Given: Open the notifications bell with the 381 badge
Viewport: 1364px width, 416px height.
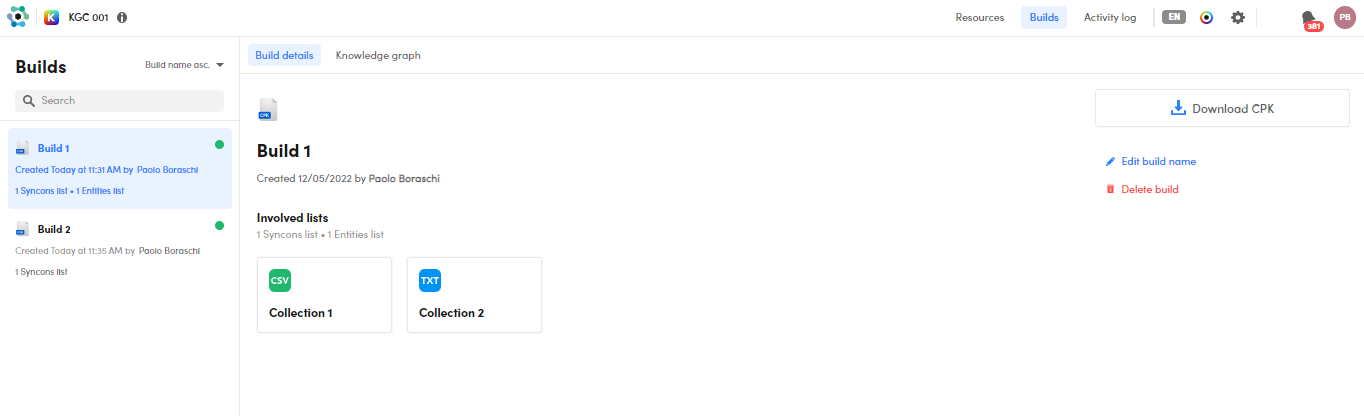Looking at the screenshot, I should 1309,18.
